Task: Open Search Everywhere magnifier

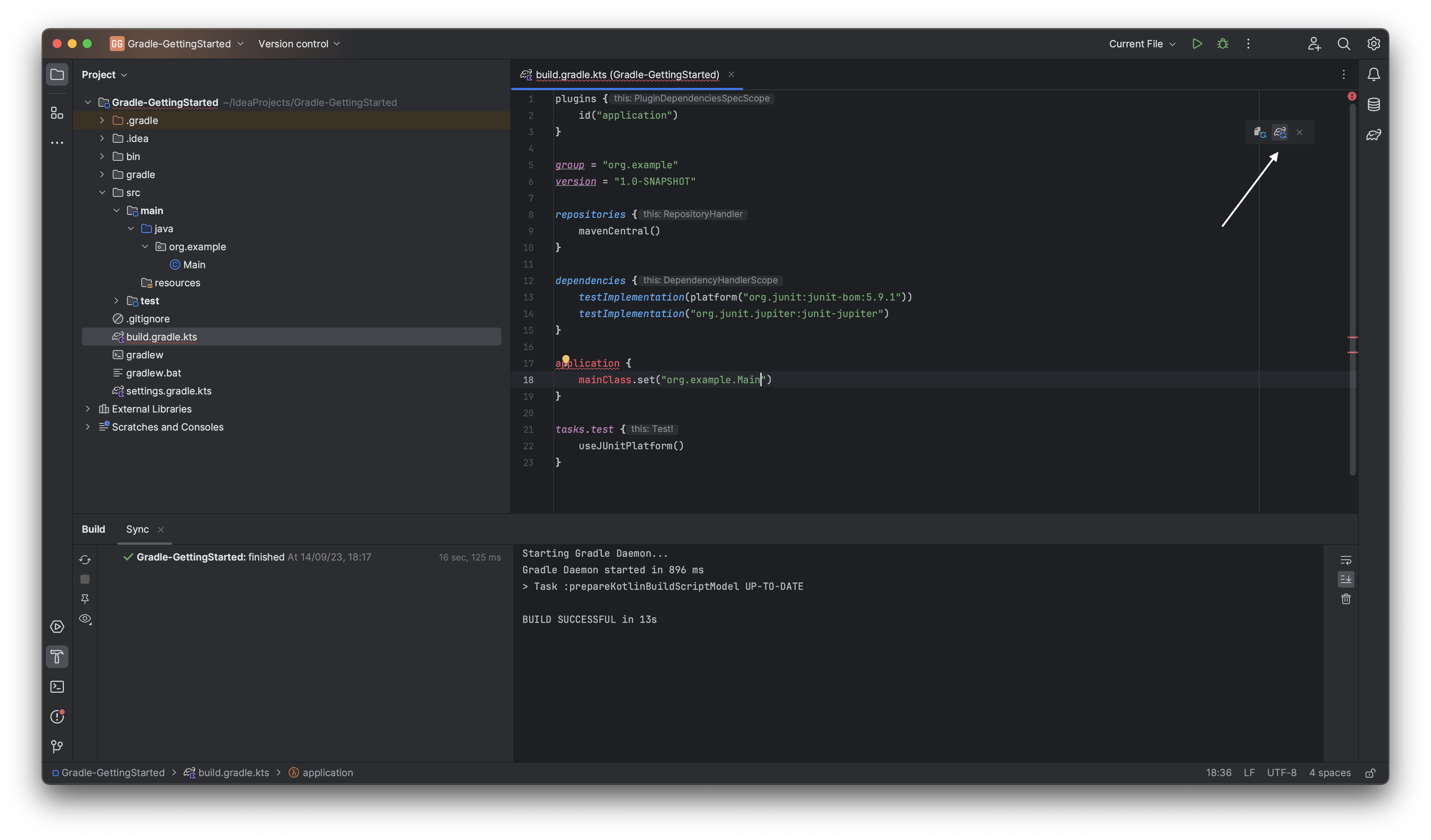Action: (x=1343, y=44)
